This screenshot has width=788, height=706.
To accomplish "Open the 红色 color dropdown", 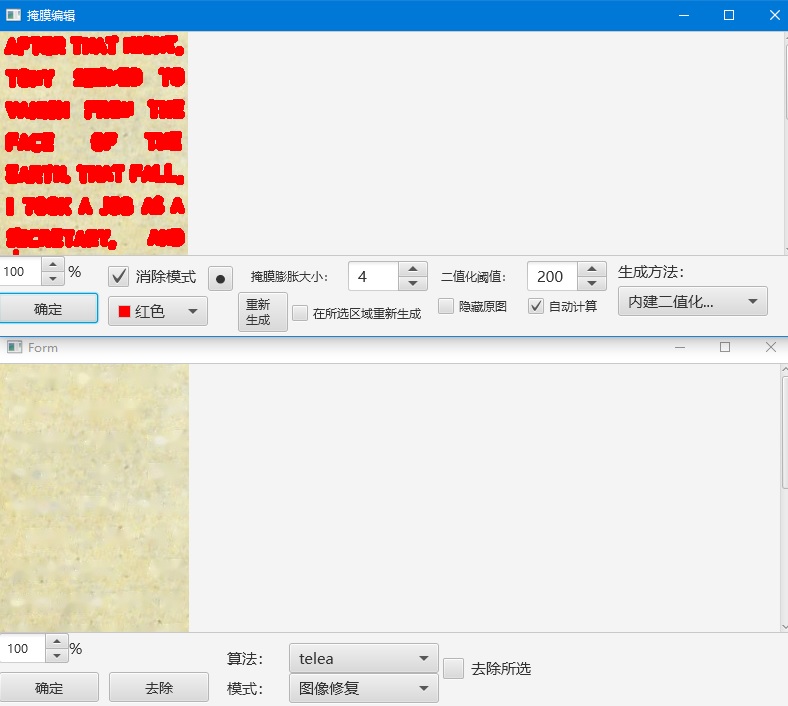I will [158, 312].
